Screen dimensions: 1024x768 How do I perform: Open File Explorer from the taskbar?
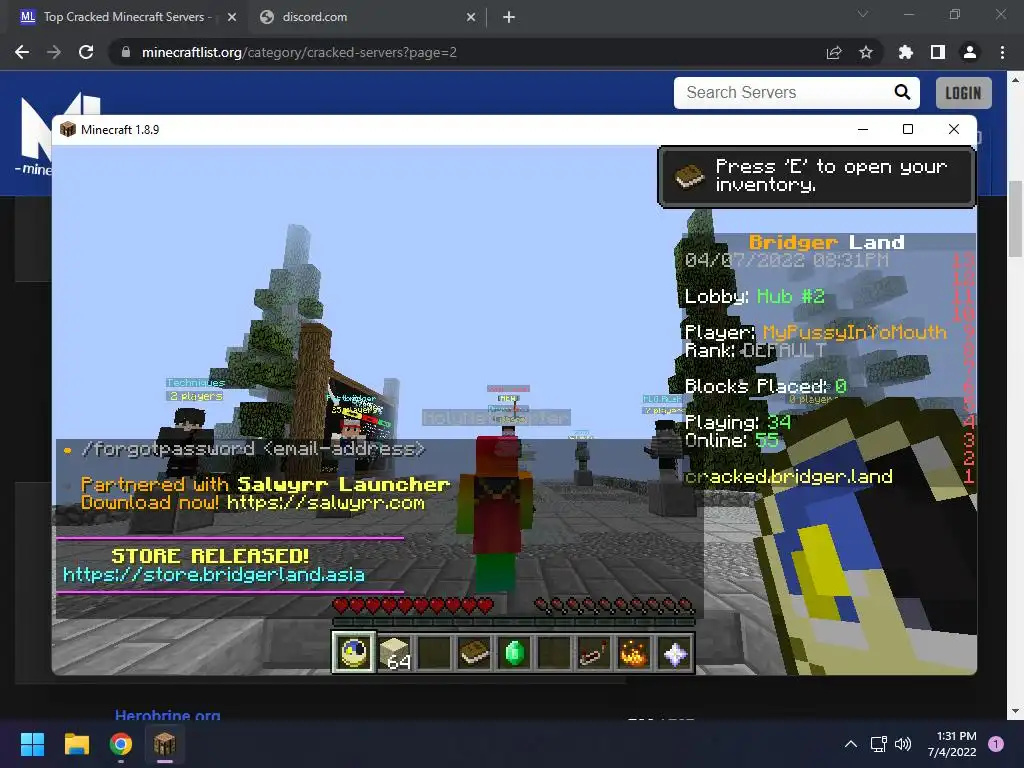76,744
